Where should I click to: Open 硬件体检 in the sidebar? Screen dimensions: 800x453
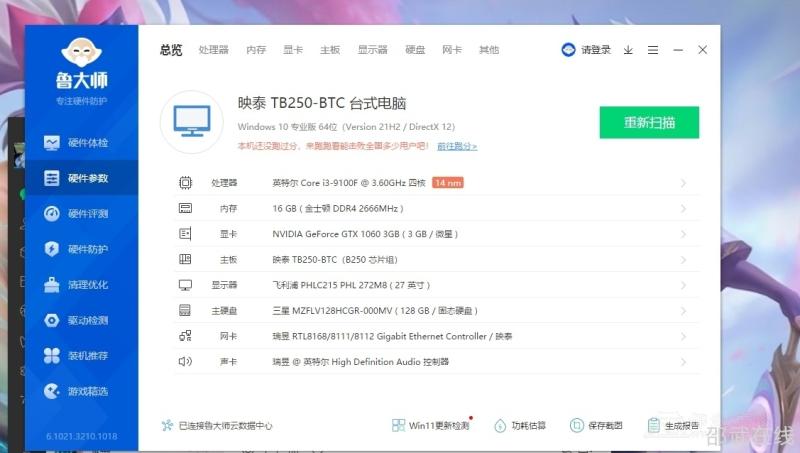tap(86, 143)
